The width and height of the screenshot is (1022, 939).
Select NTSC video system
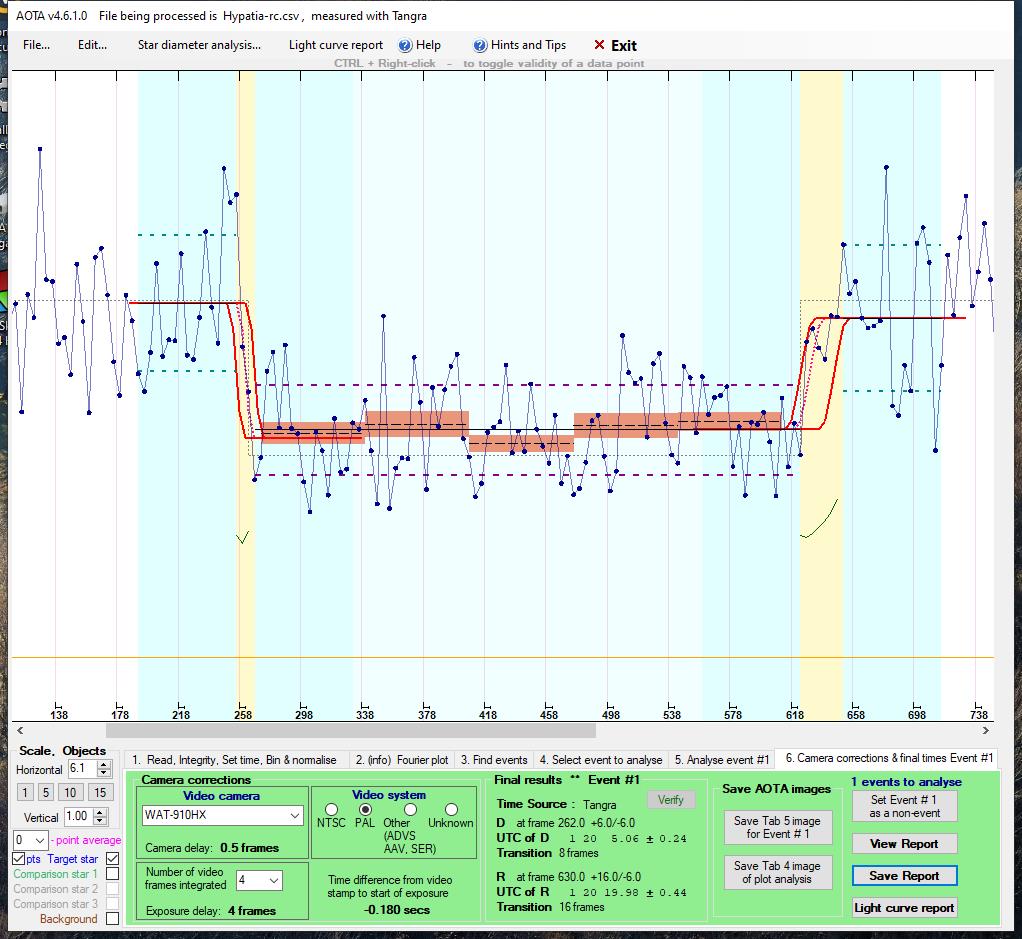pos(331,809)
